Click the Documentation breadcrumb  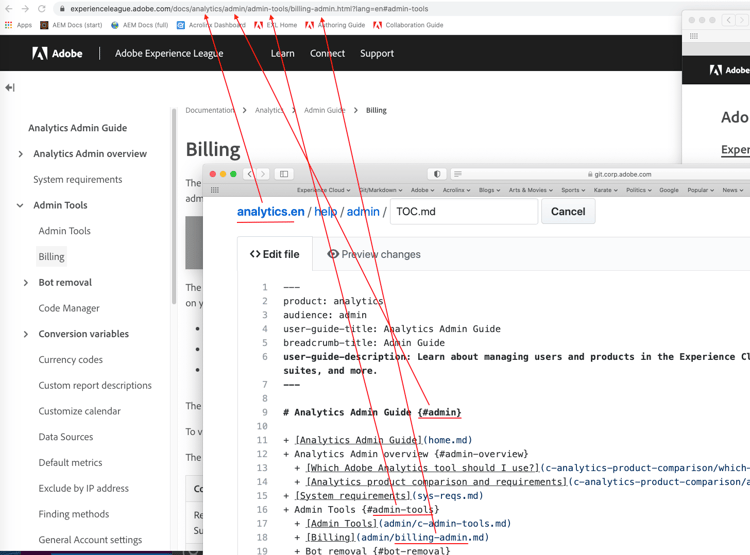tap(210, 110)
